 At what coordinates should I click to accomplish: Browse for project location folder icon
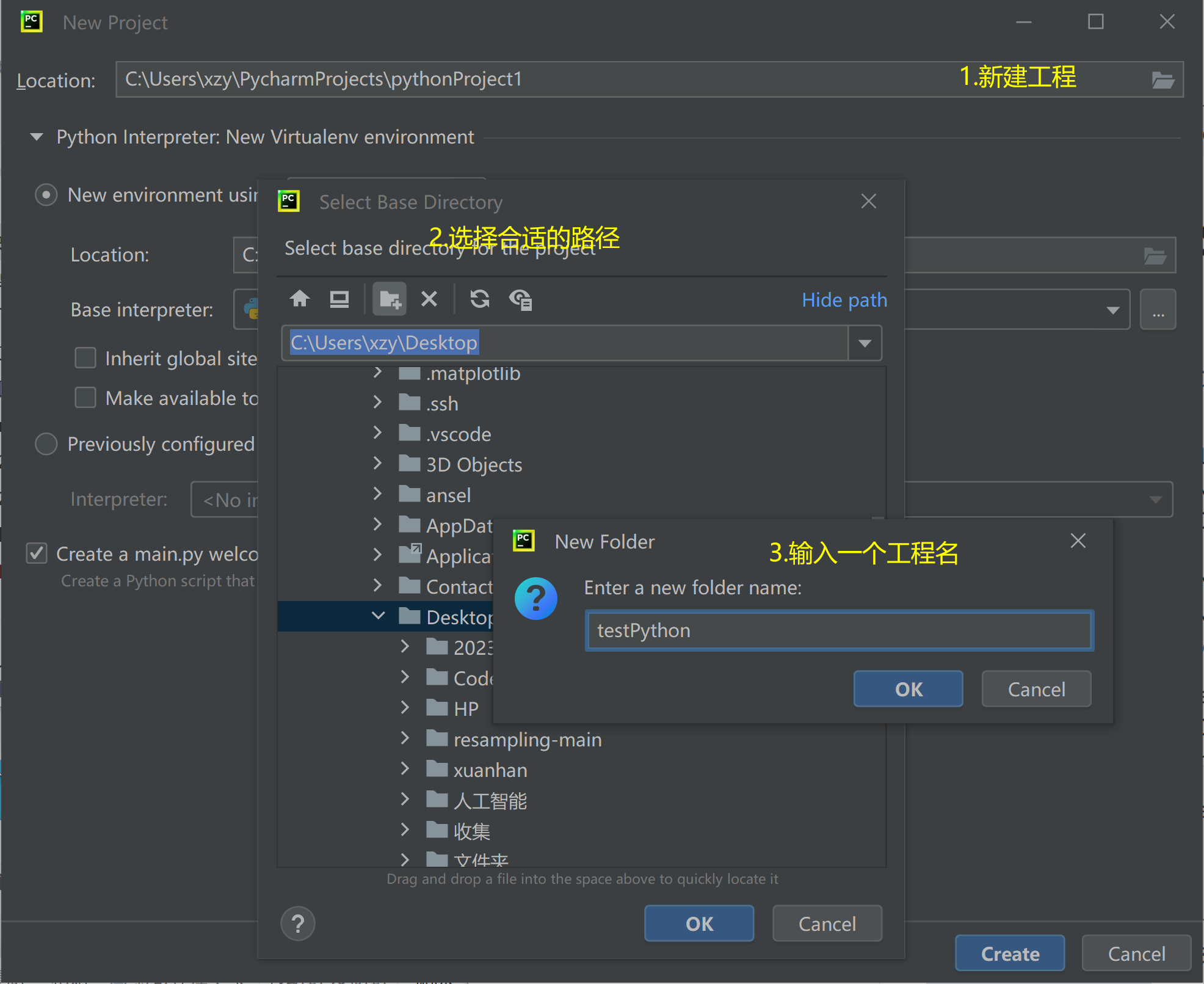click(1163, 80)
